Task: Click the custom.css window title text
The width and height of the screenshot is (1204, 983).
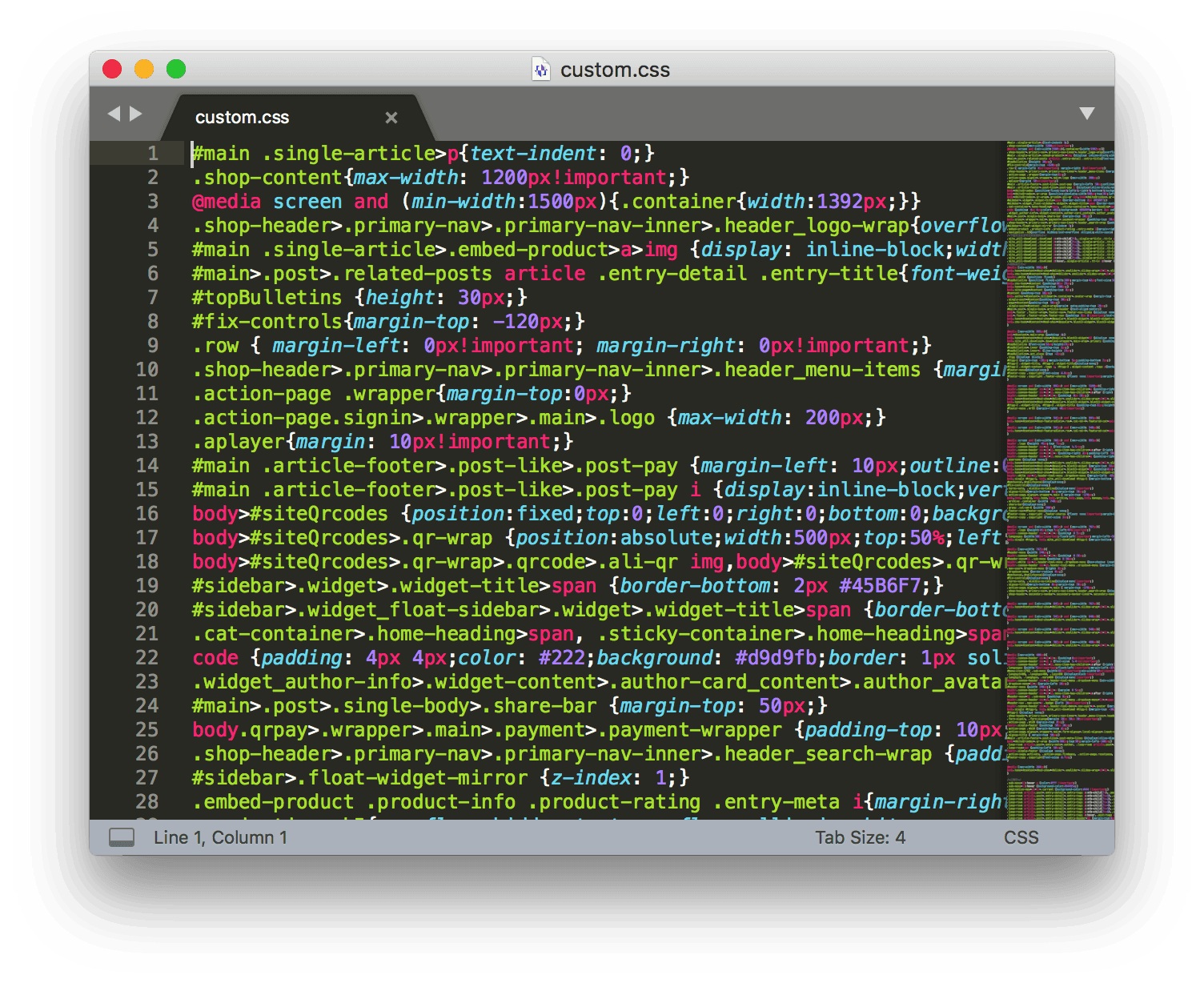Action: coord(615,70)
